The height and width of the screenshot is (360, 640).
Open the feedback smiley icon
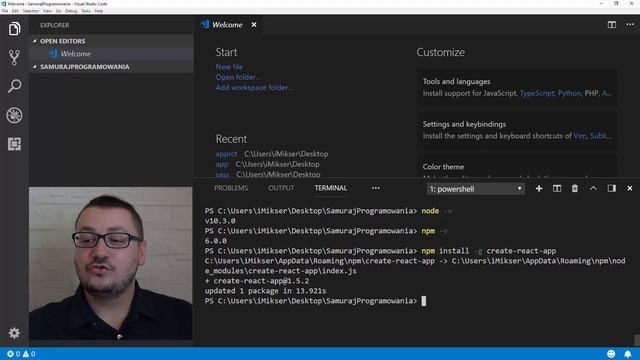(611, 354)
